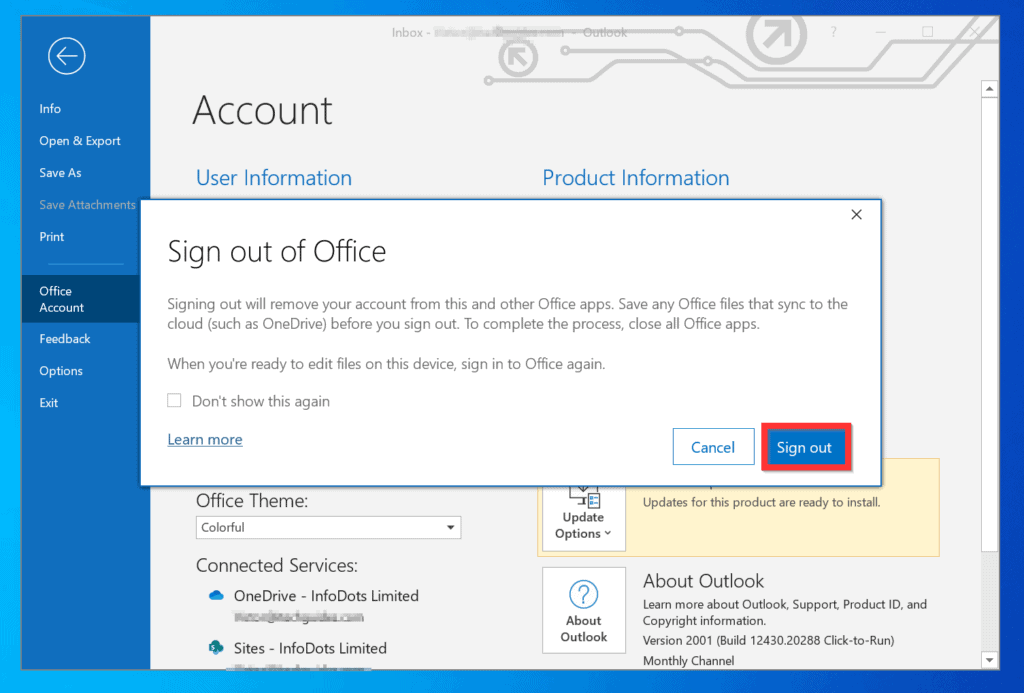Select Open & Export in sidebar

click(80, 140)
